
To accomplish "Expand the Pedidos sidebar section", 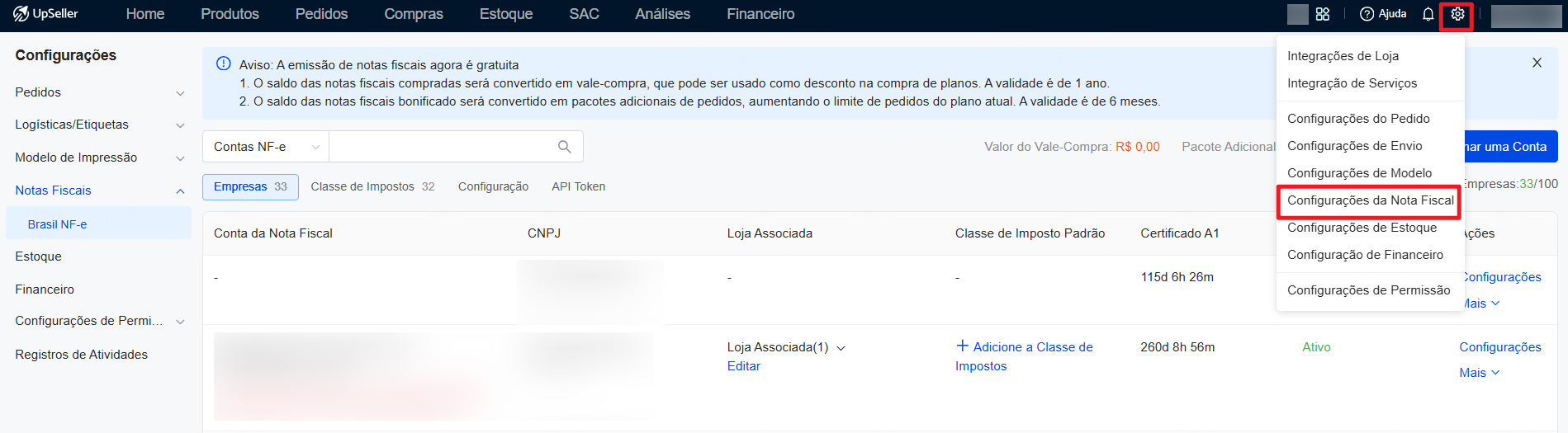I will click(x=98, y=92).
